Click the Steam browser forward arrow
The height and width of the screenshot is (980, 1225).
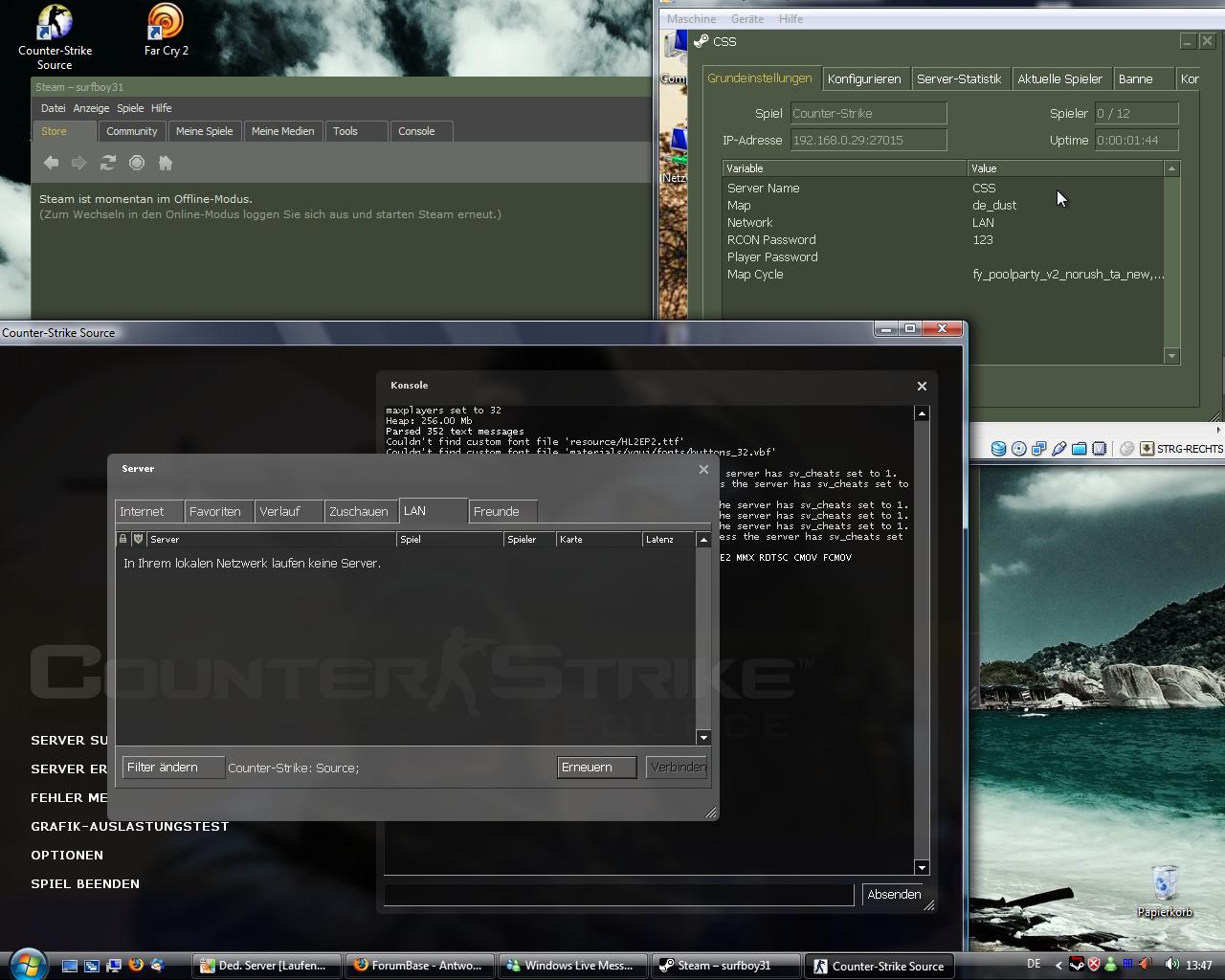pos(79,163)
